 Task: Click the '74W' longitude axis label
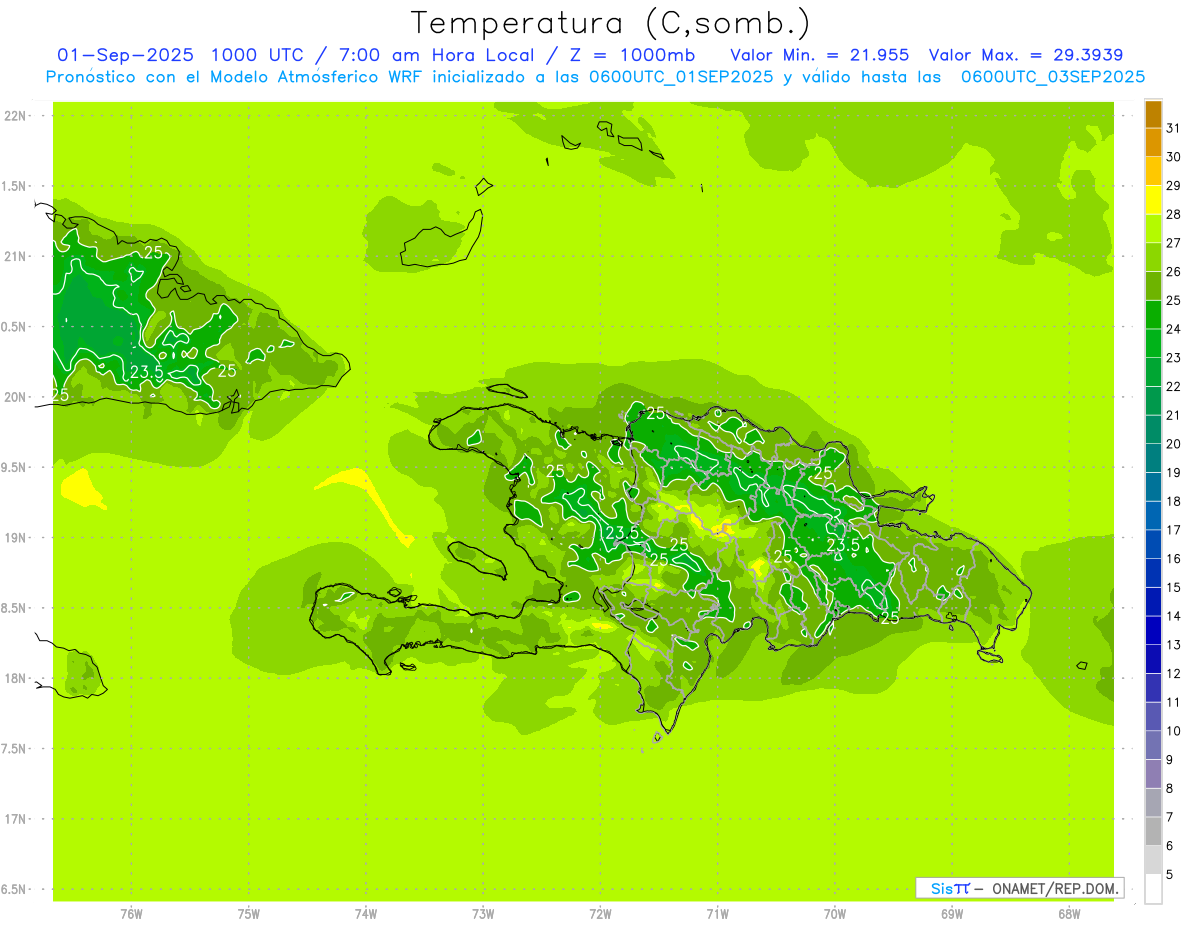(366, 914)
